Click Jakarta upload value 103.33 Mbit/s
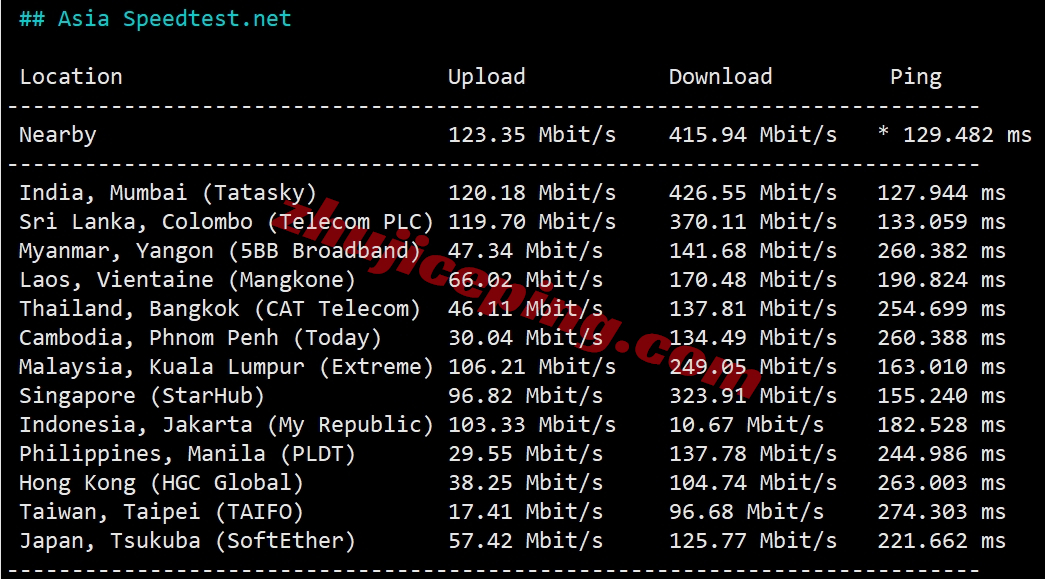 tap(532, 425)
